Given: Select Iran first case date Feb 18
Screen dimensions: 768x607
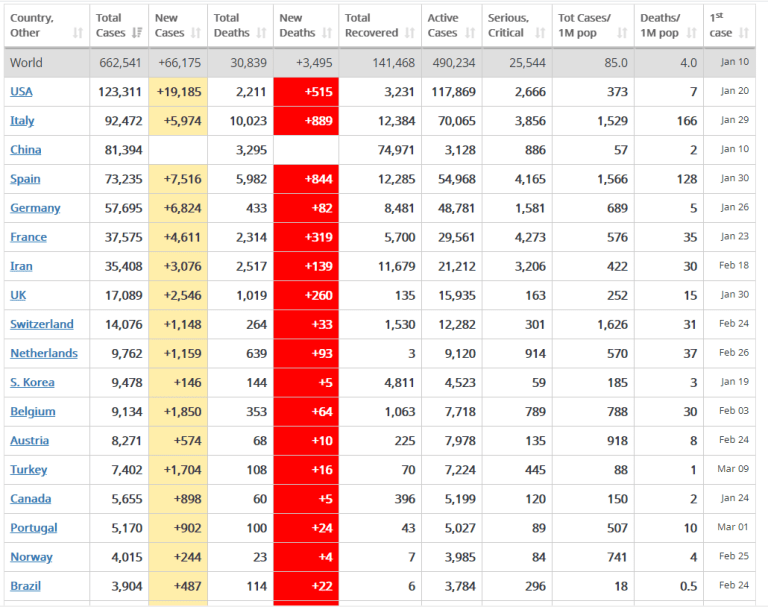Looking at the screenshot, I should [x=734, y=266].
